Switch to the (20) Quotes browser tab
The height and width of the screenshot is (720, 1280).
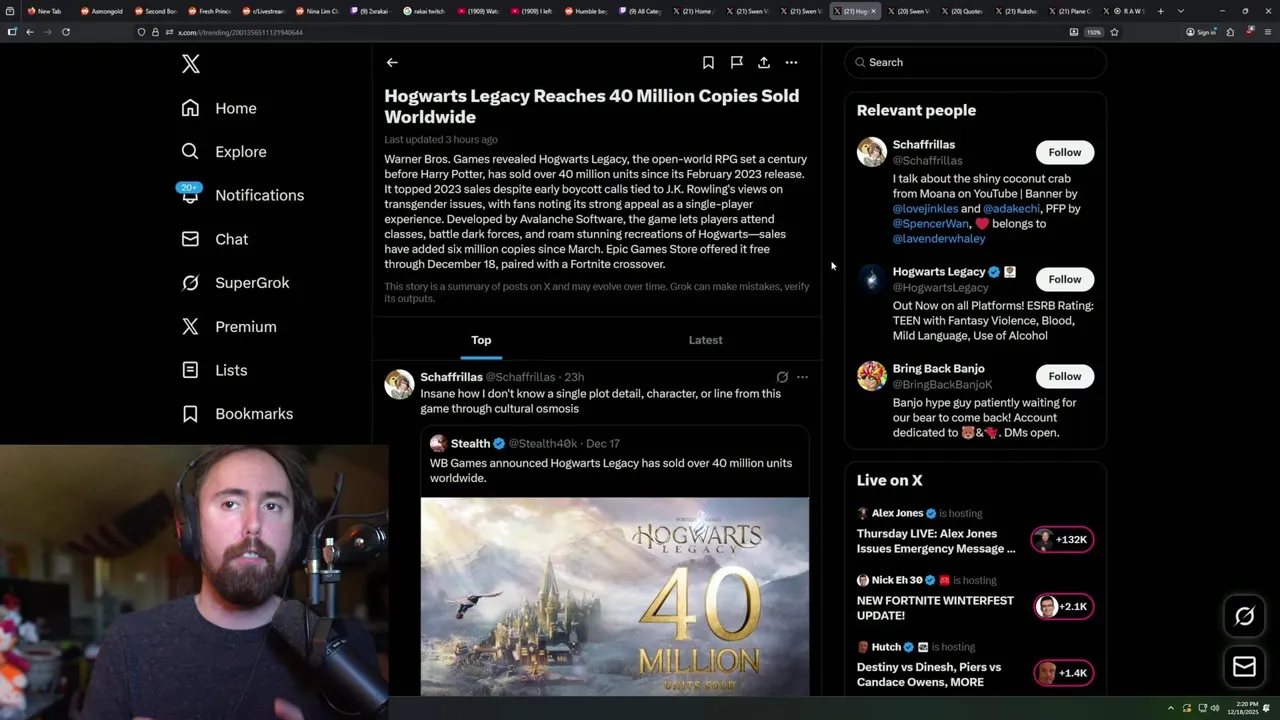[x=965, y=11]
